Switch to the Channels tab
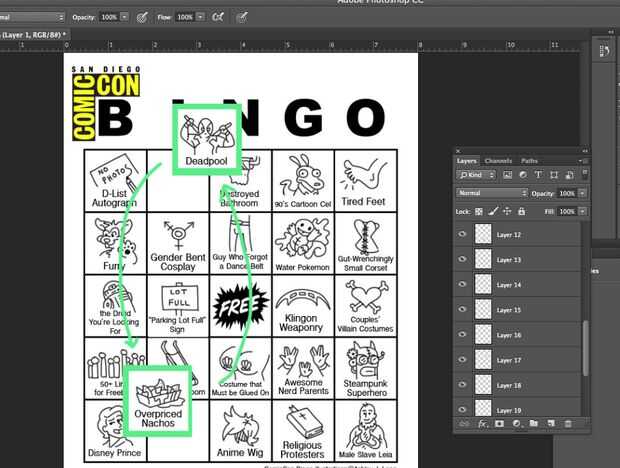Image resolution: width=620 pixels, height=468 pixels. 498,161
